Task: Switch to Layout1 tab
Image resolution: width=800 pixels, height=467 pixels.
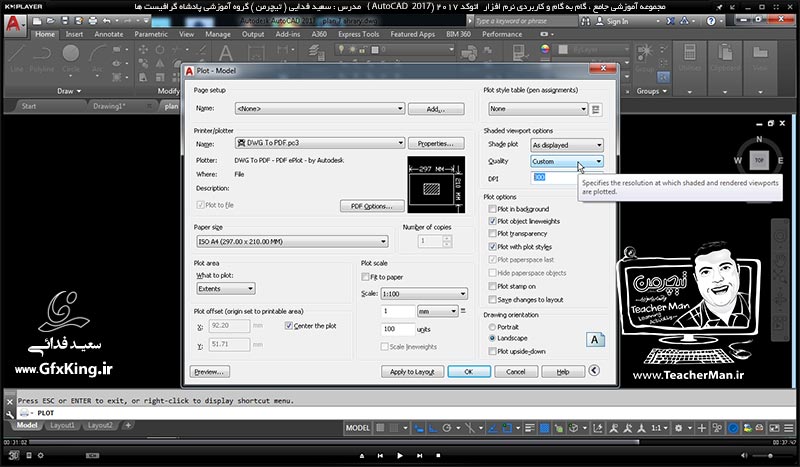Action: [x=62, y=425]
